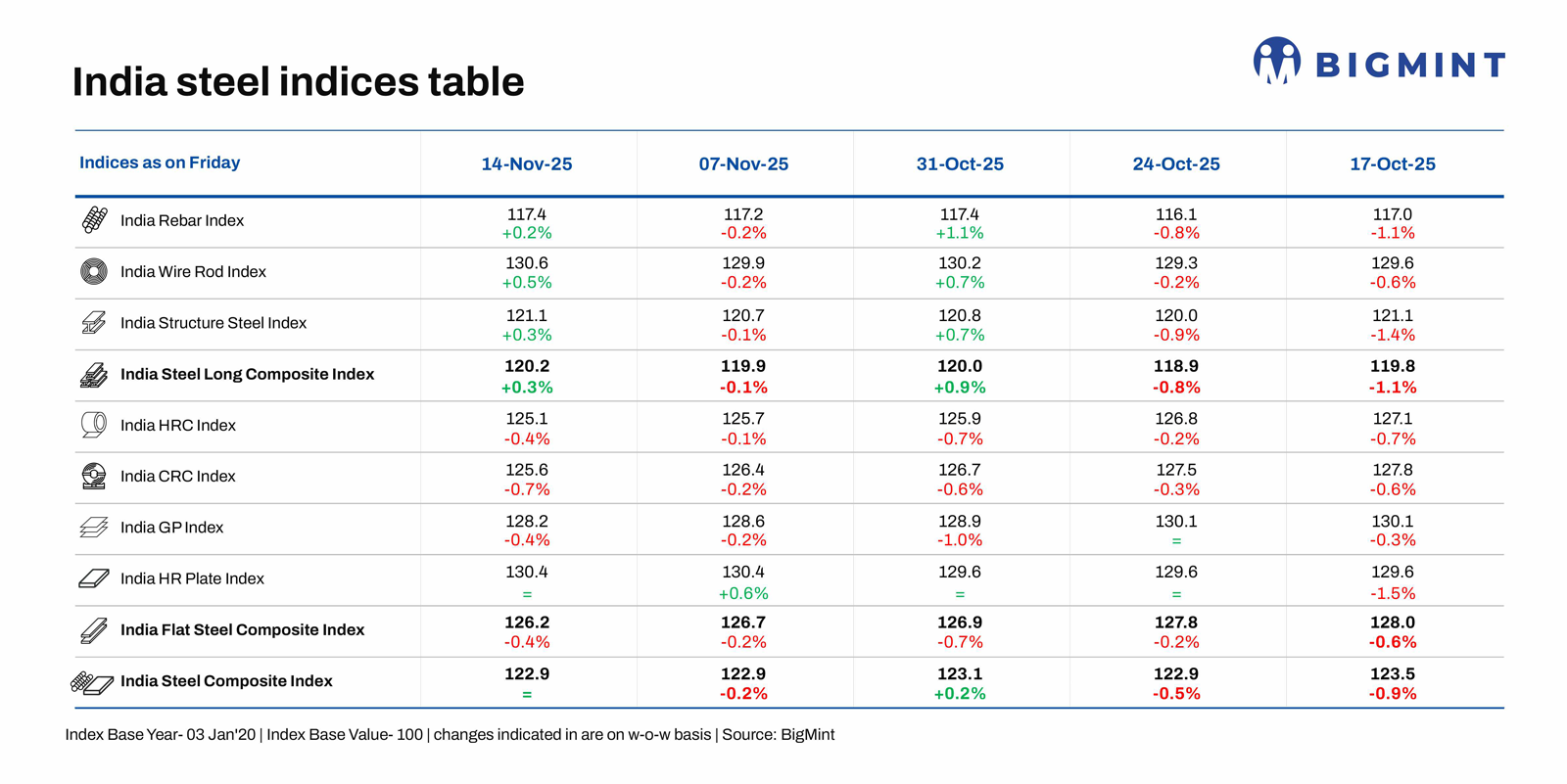Click the India GP Index icon
This screenshot has height=784, width=1567.
[x=94, y=528]
